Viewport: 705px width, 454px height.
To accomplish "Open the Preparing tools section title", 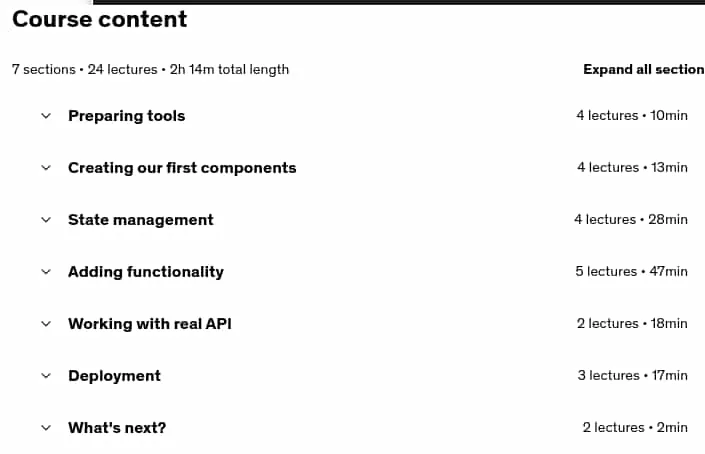I will coord(126,116).
